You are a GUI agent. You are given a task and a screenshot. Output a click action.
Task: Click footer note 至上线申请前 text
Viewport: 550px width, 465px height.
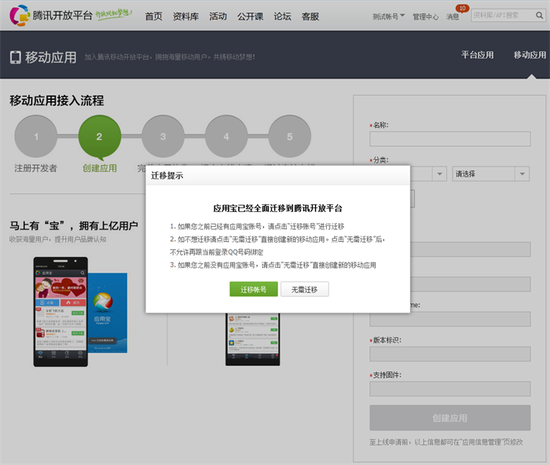pos(446,442)
